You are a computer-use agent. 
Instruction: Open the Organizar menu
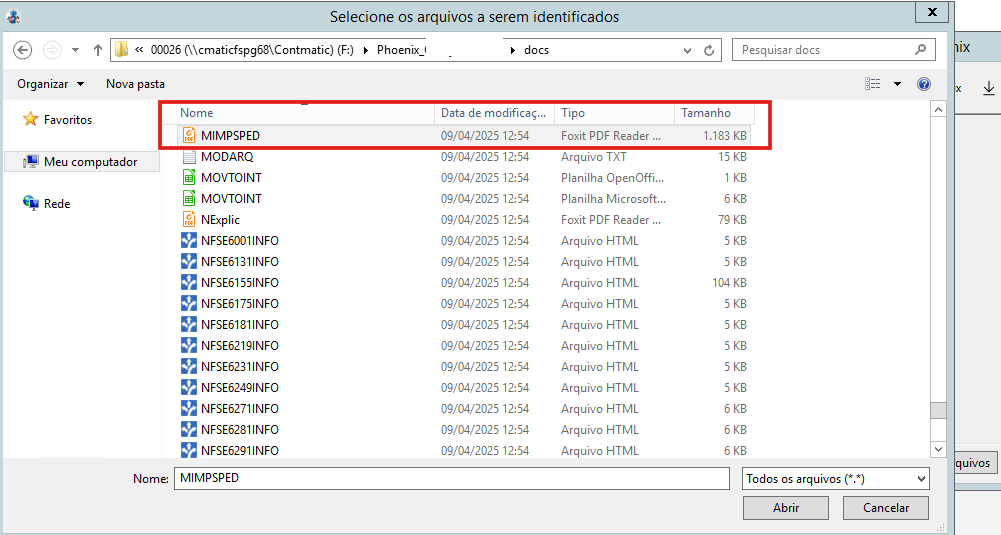point(50,84)
